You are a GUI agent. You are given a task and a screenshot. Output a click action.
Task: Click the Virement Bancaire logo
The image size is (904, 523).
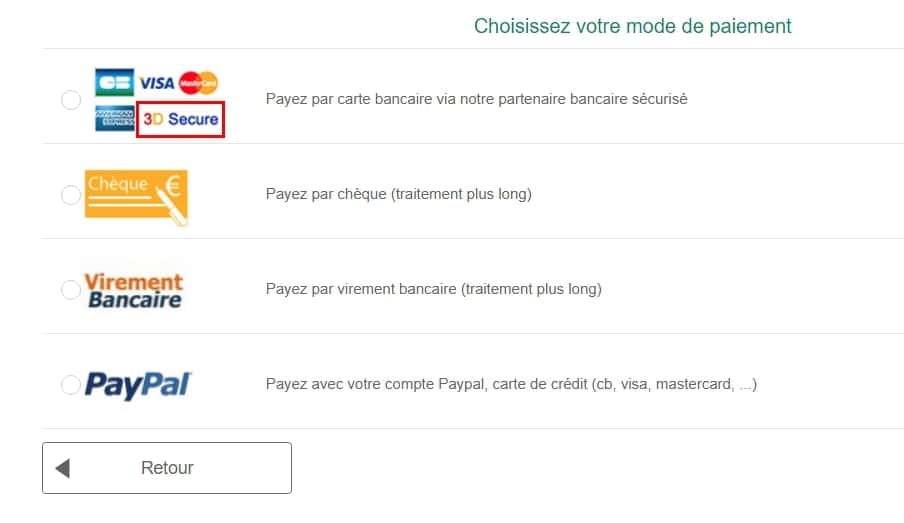click(134, 290)
